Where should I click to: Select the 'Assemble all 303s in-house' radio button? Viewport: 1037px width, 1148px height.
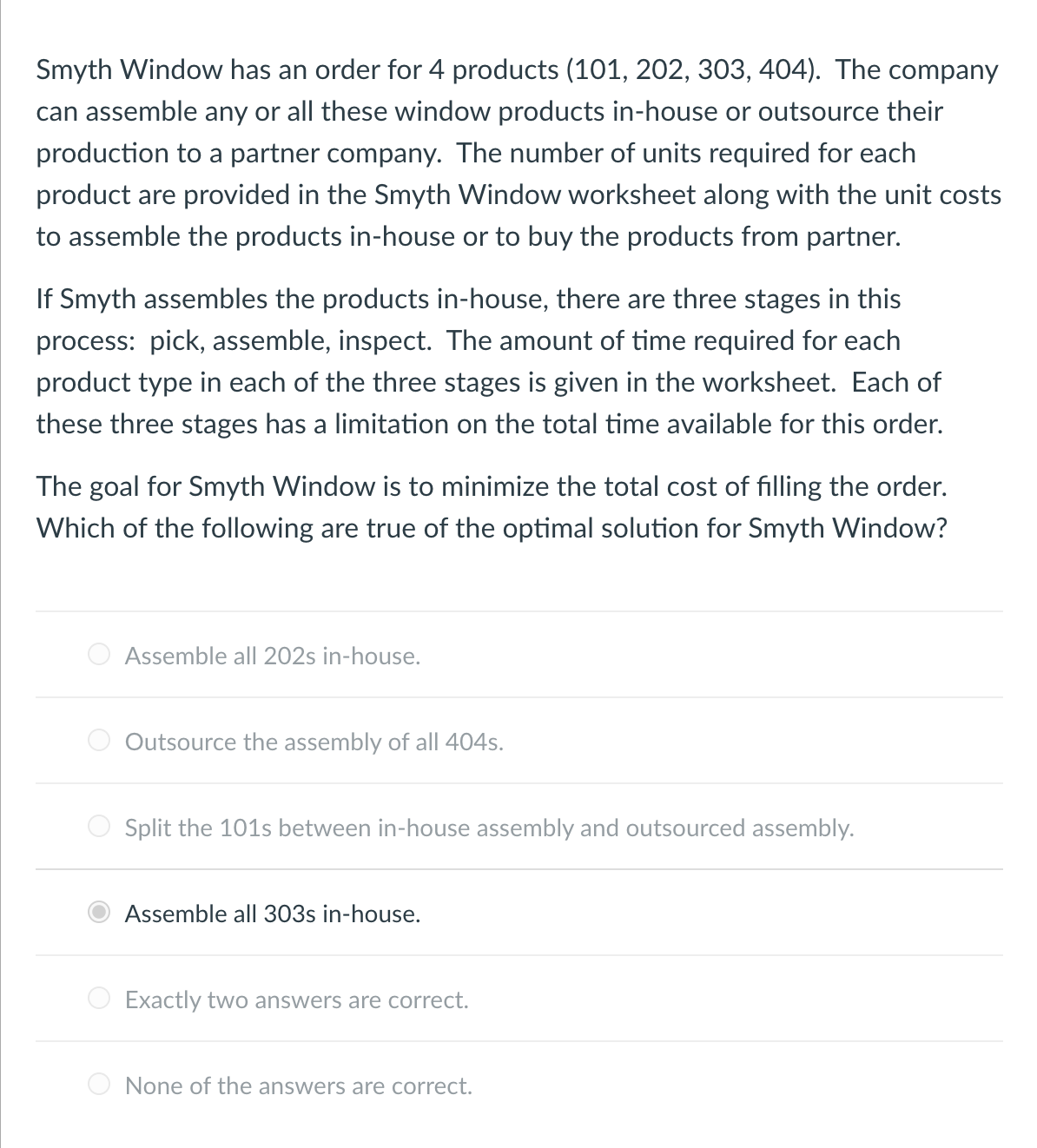click(x=98, y=912)
